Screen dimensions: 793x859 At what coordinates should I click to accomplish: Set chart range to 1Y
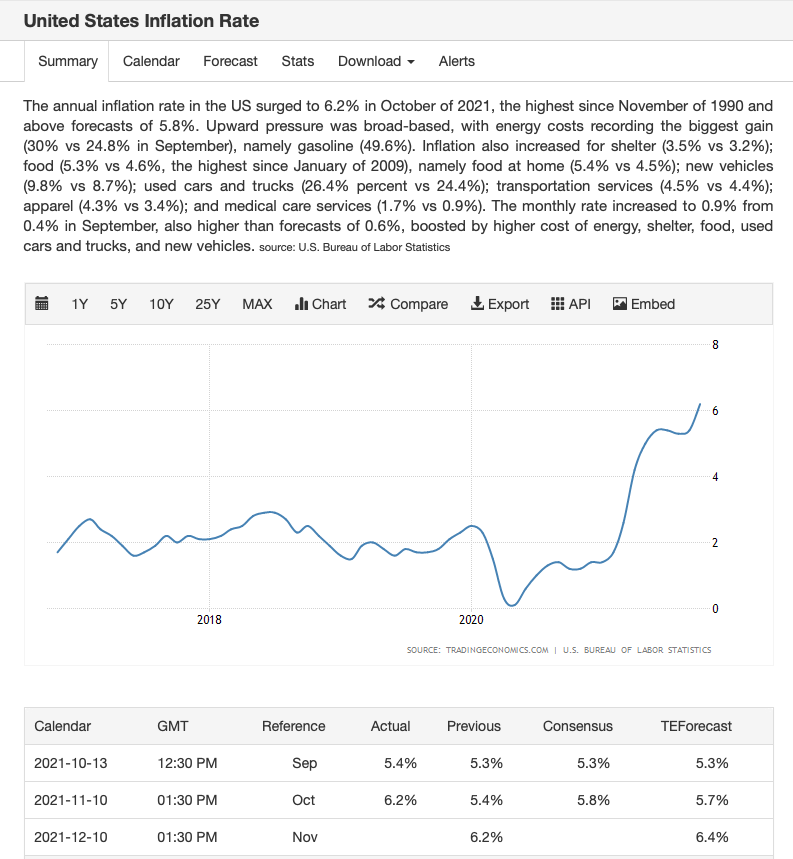coord(80,304)
